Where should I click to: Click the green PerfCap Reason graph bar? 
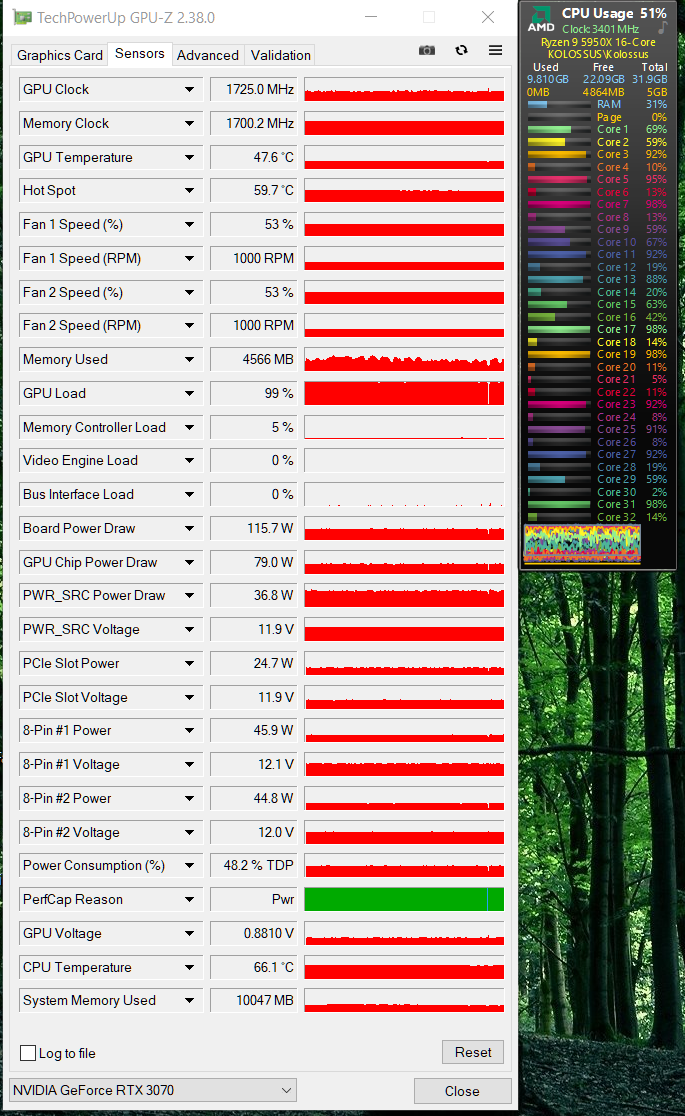point(404,900)
